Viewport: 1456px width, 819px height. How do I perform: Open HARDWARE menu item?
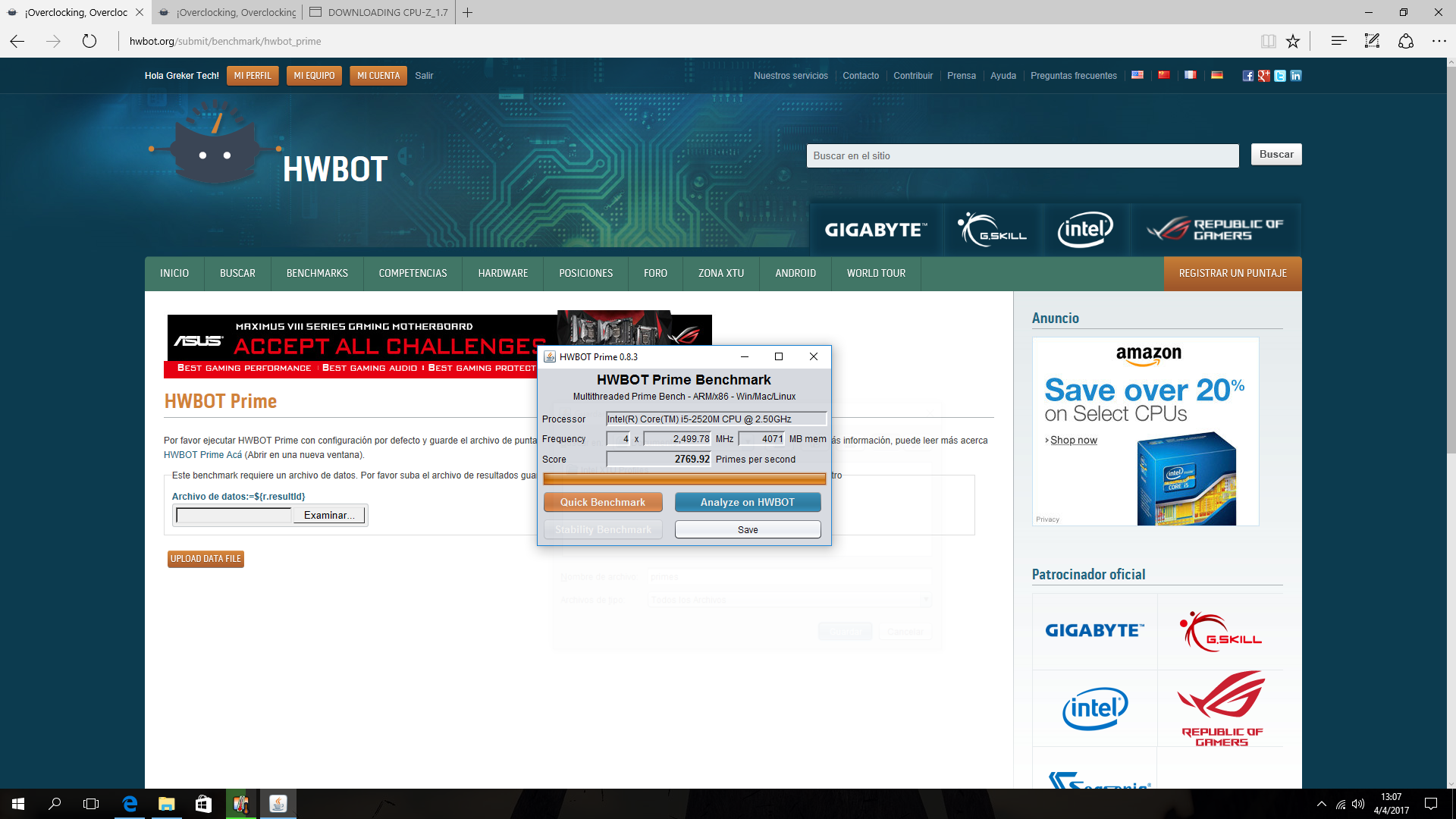(x=503, y=273)
